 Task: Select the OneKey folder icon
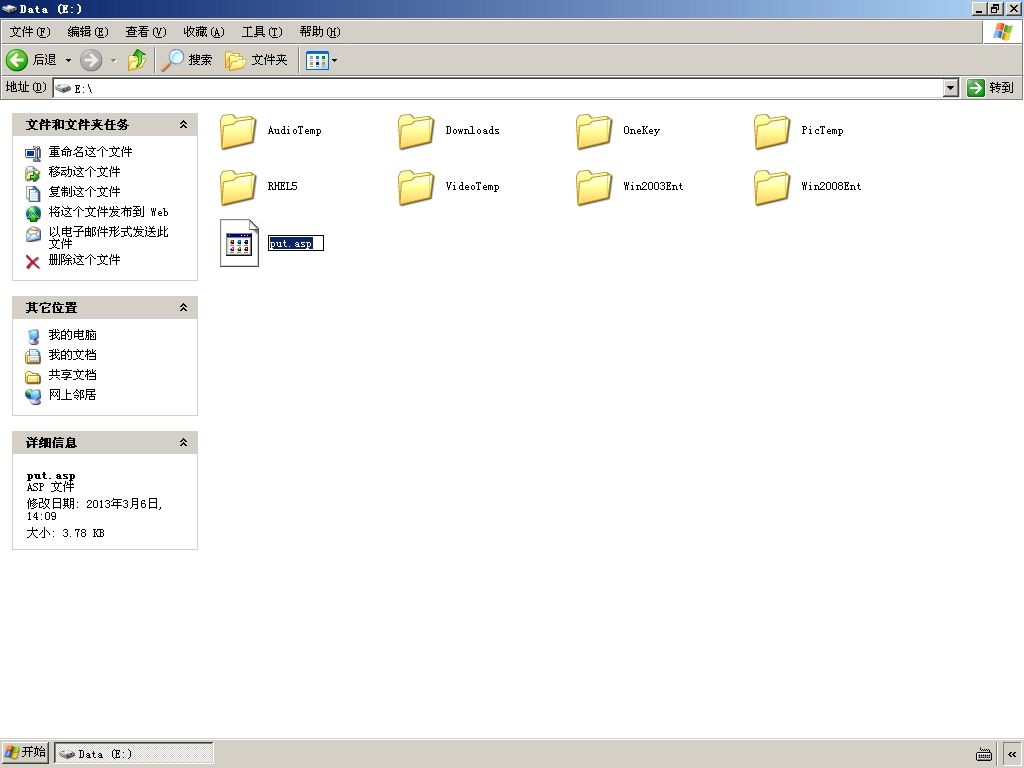point(594,131)
